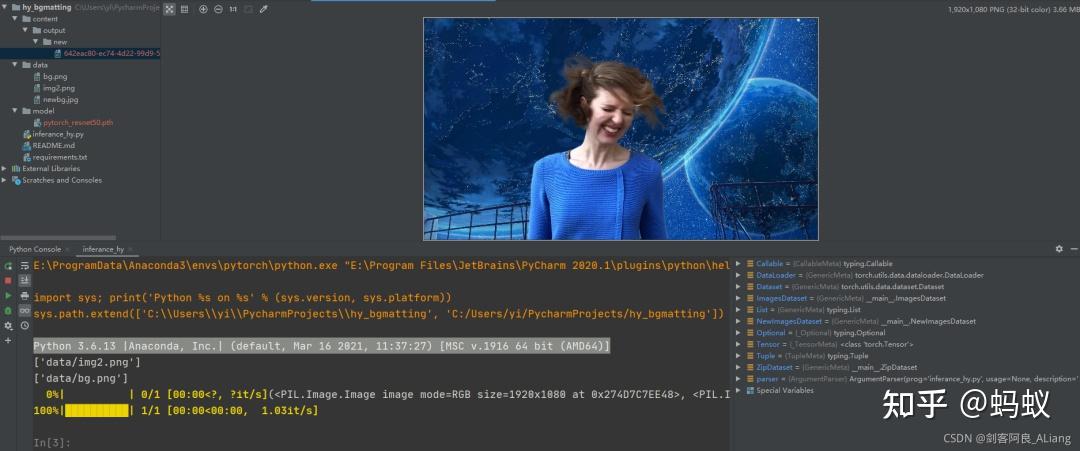Open img2.png in the project tree
Screen dimensions: 1080x451
coord(59,88)
